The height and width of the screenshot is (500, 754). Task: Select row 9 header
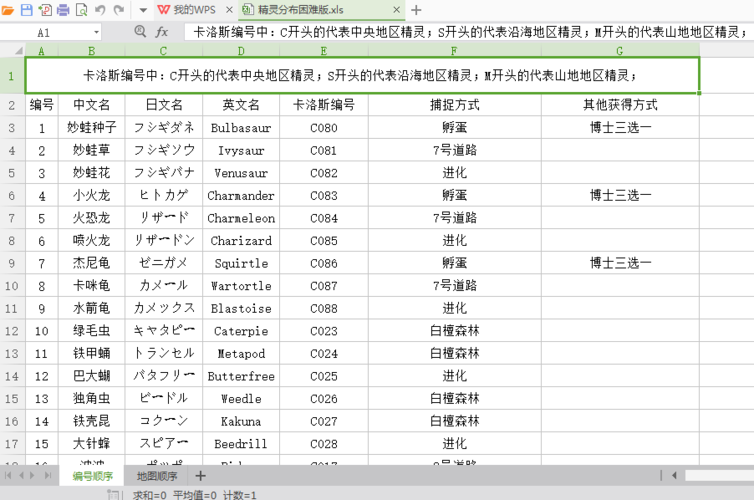click(x=12, y=263)
